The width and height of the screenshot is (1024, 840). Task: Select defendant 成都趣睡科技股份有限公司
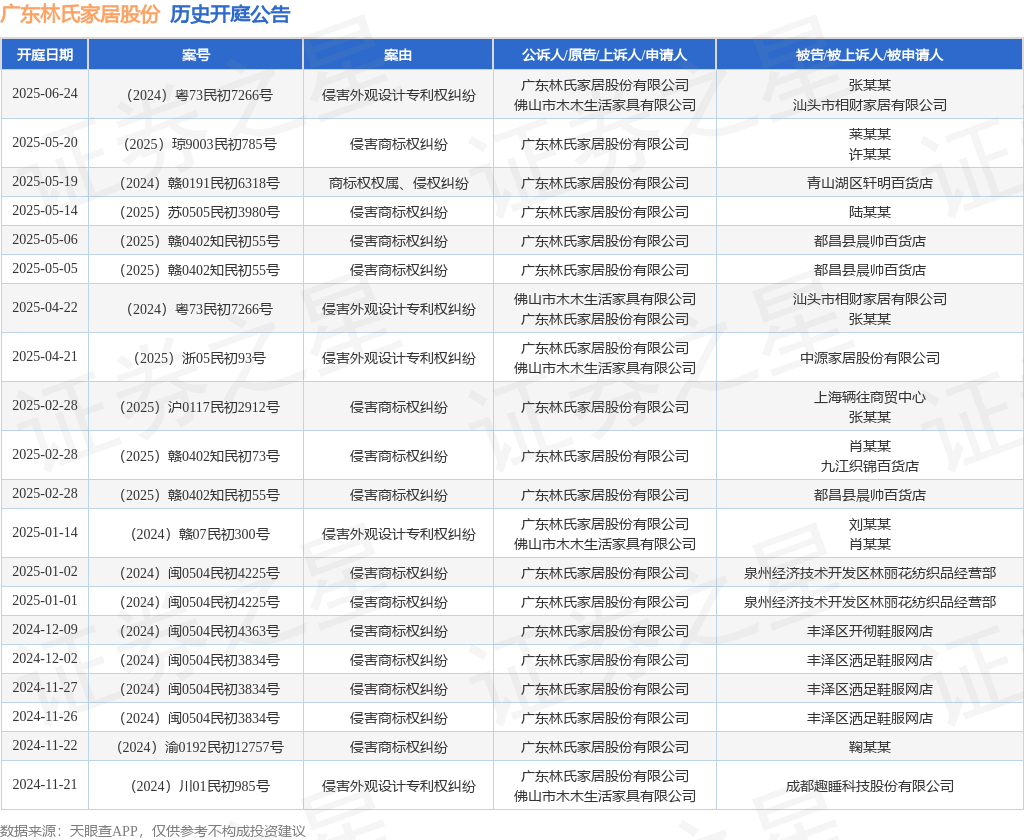[x=869, y=786]
